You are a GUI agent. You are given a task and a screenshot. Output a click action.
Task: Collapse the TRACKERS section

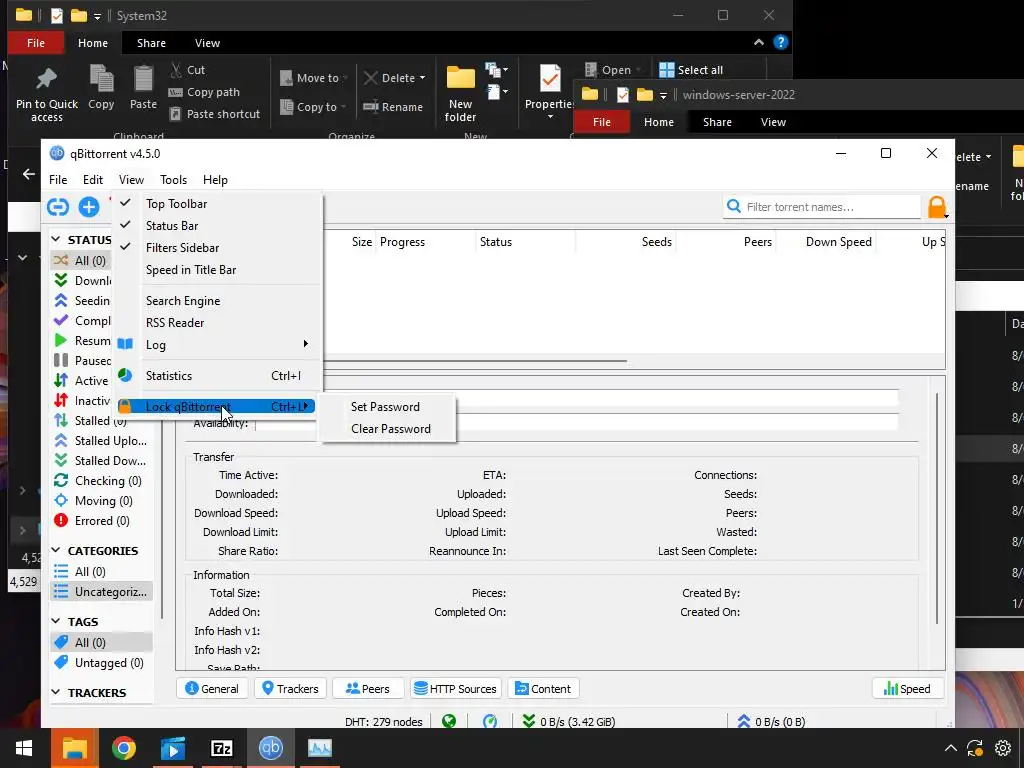pos(56,693)
